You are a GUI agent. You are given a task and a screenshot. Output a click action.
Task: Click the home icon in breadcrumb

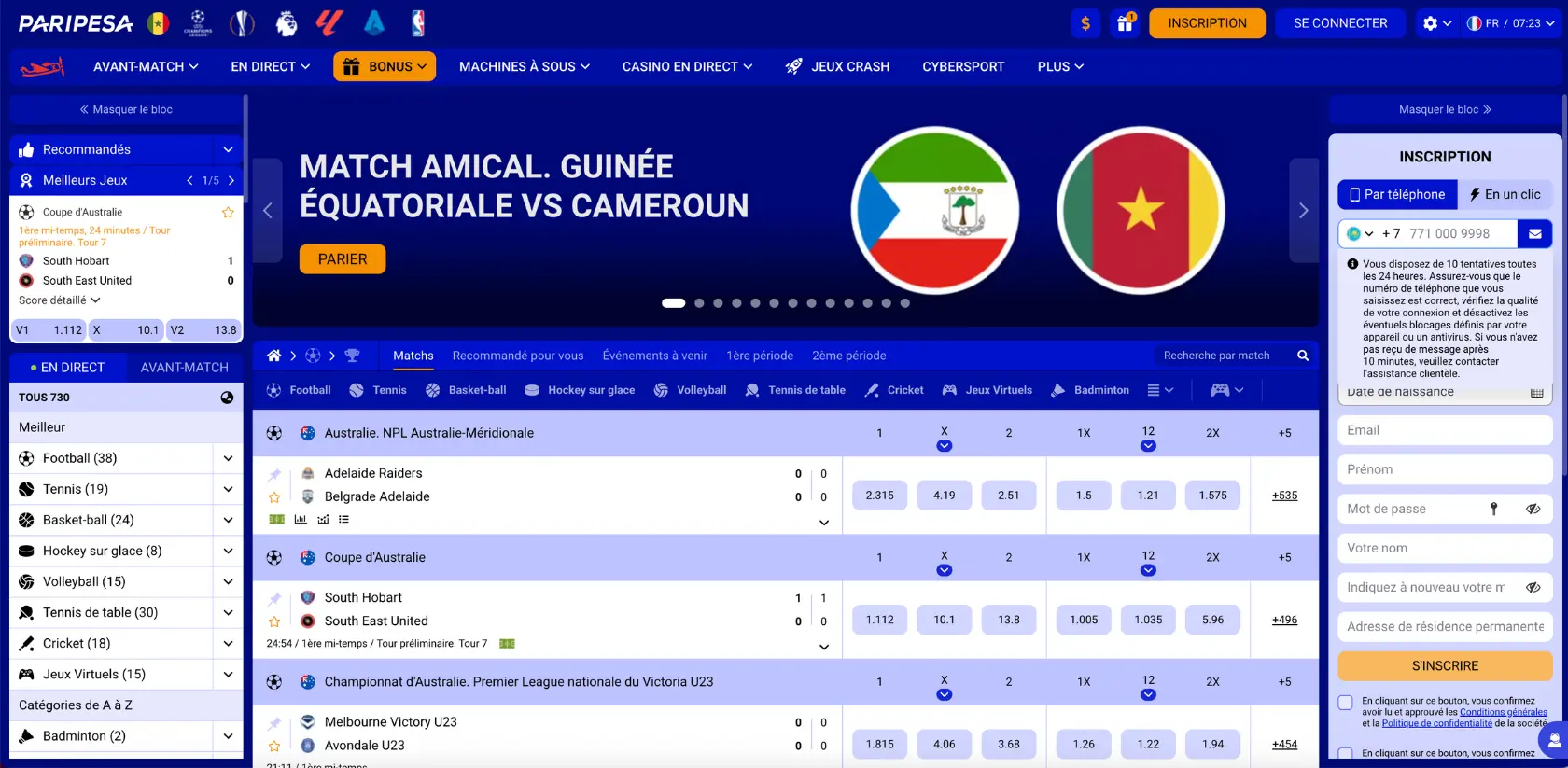273,356
